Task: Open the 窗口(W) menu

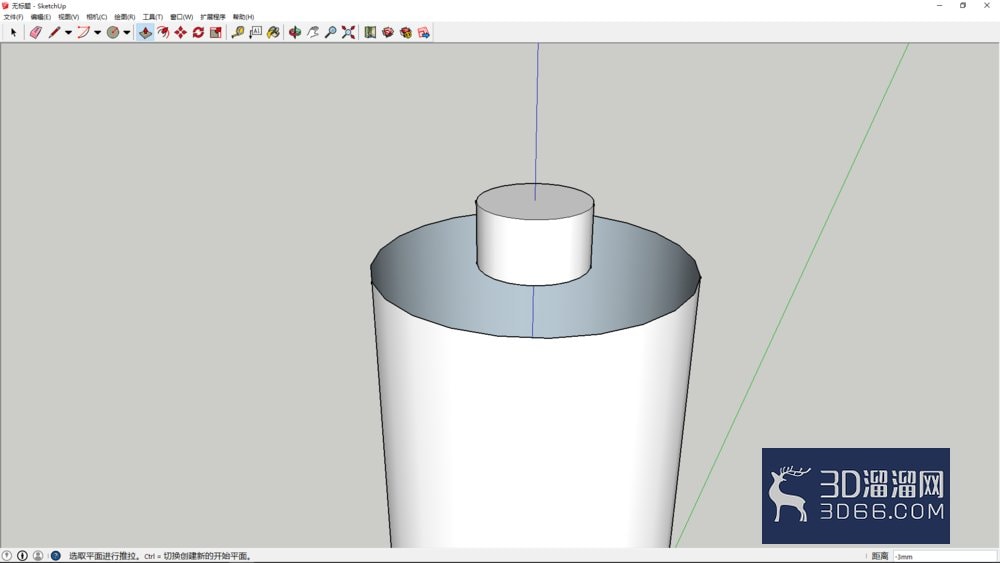Action: [x=182, y=17]
